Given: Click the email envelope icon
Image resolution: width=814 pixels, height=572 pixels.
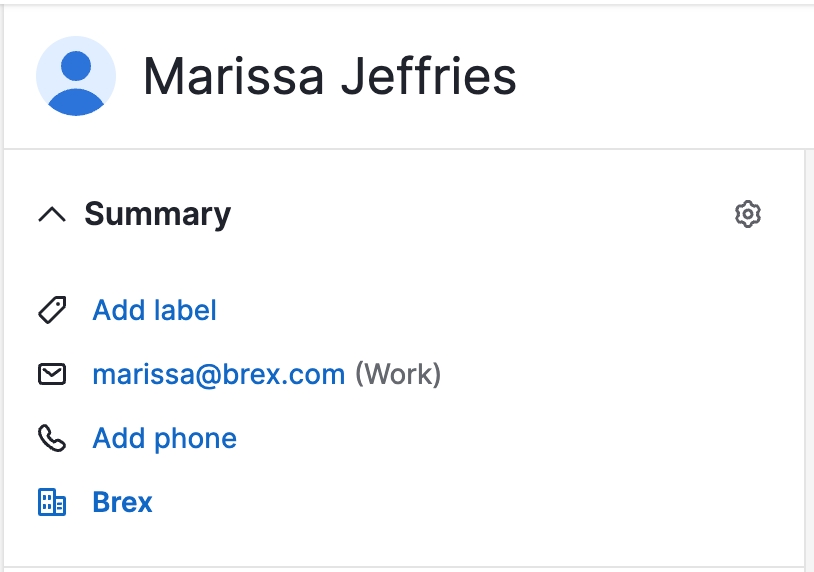Looking at the screenshot, I should [x=52, y=374].
